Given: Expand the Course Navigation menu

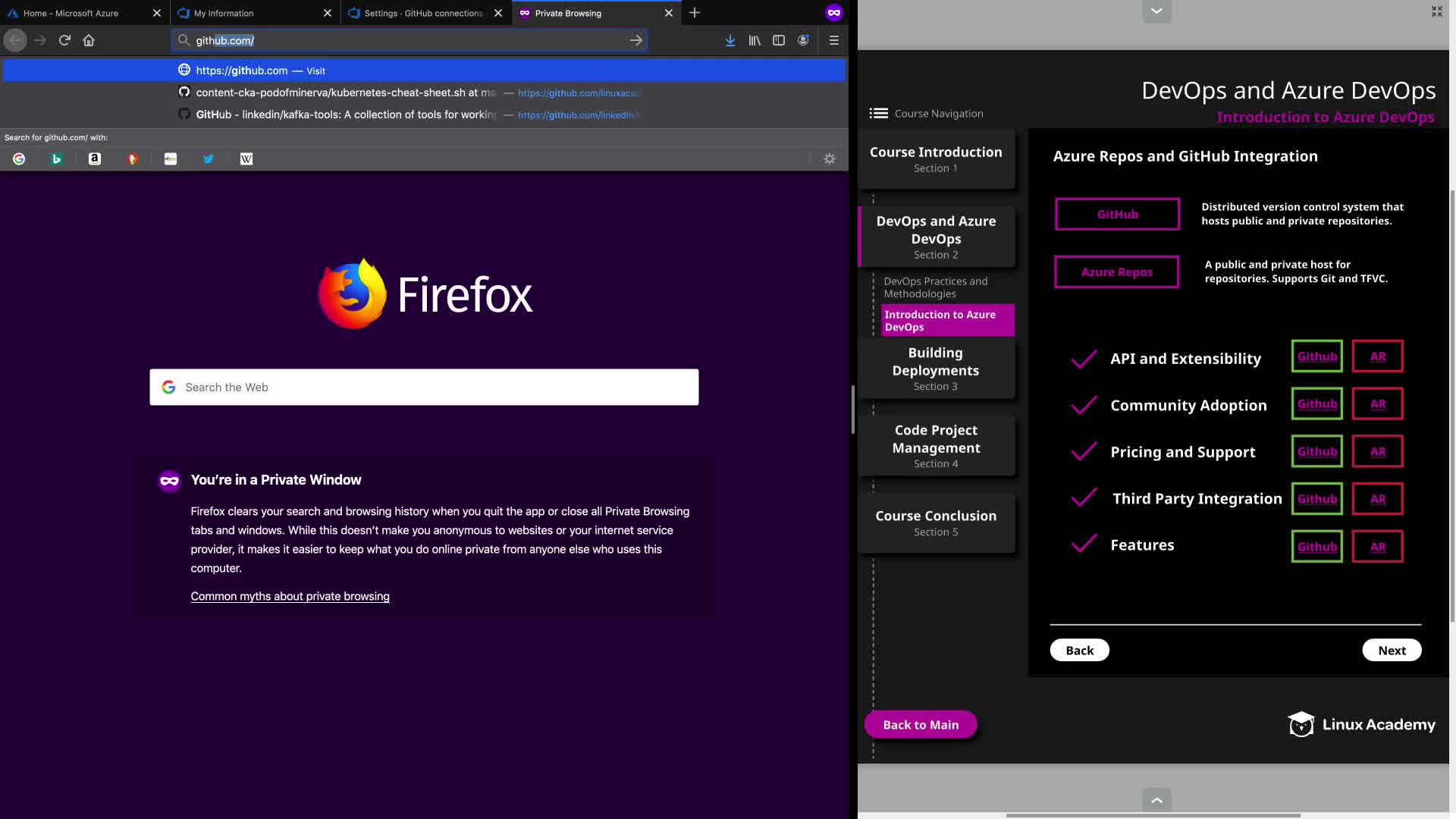Looking at the screenshot, I should 879,114.
